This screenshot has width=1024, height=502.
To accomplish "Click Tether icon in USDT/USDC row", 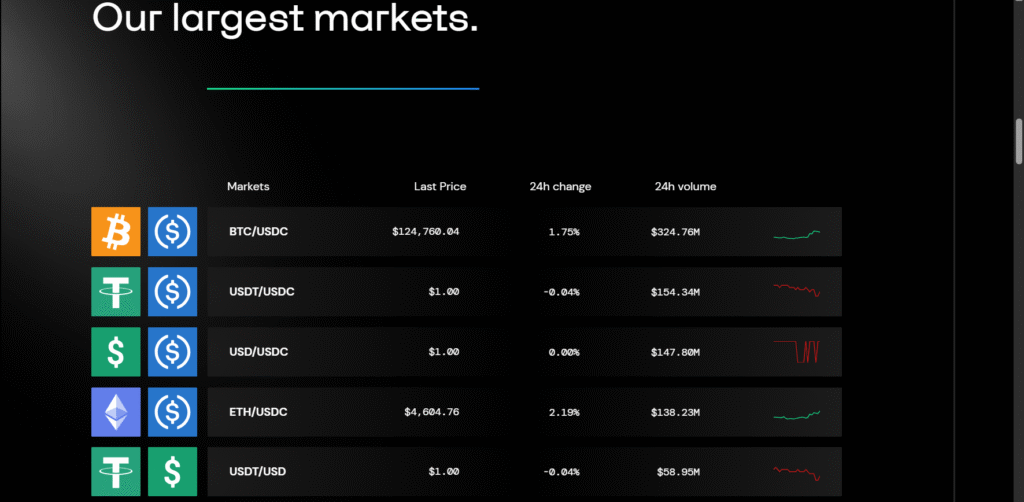I will point(116,292).
